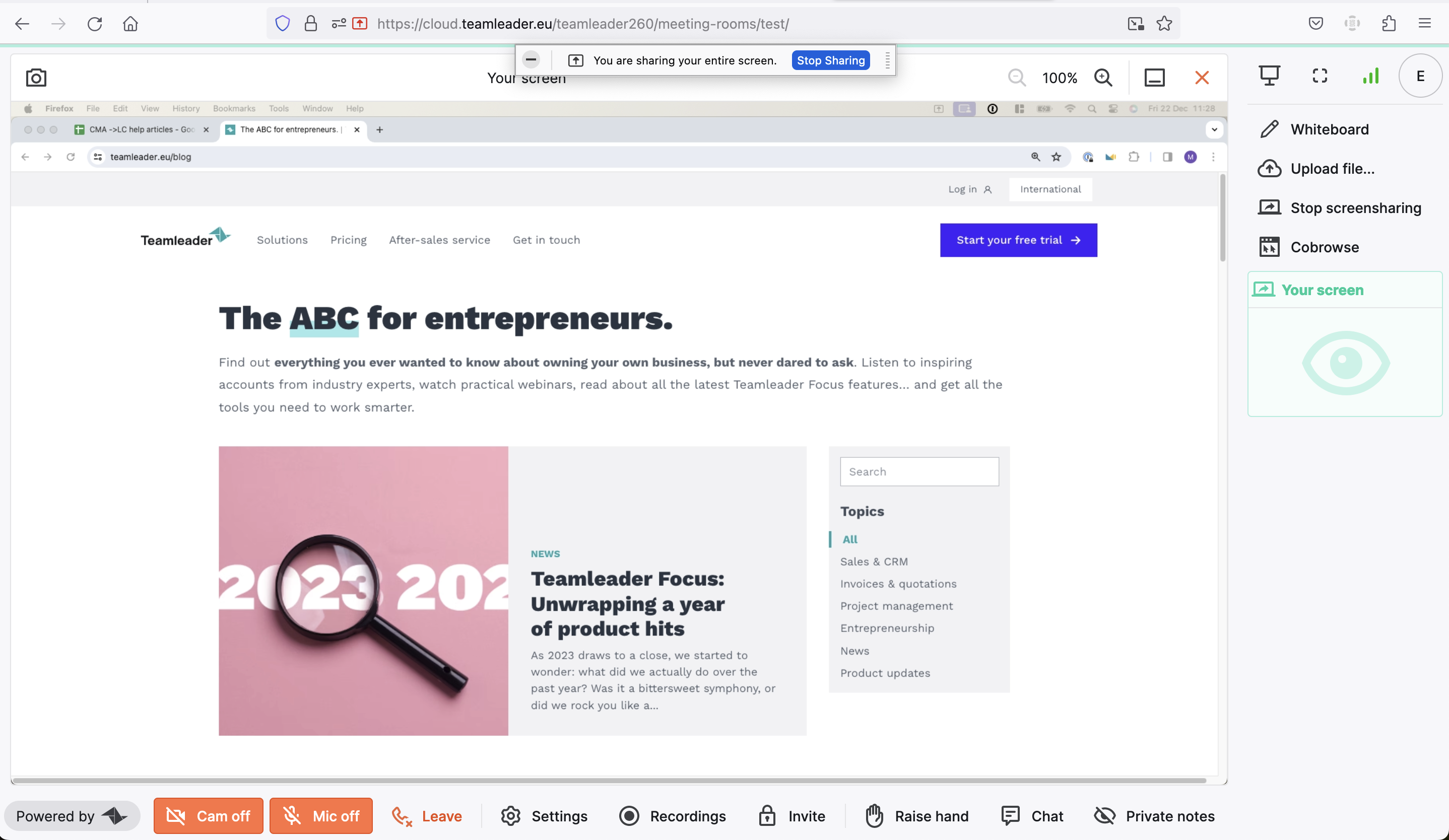1449x840 pixels.
Task: Open the sharing indicator's options grip
Action: click(x=887, y=60)
